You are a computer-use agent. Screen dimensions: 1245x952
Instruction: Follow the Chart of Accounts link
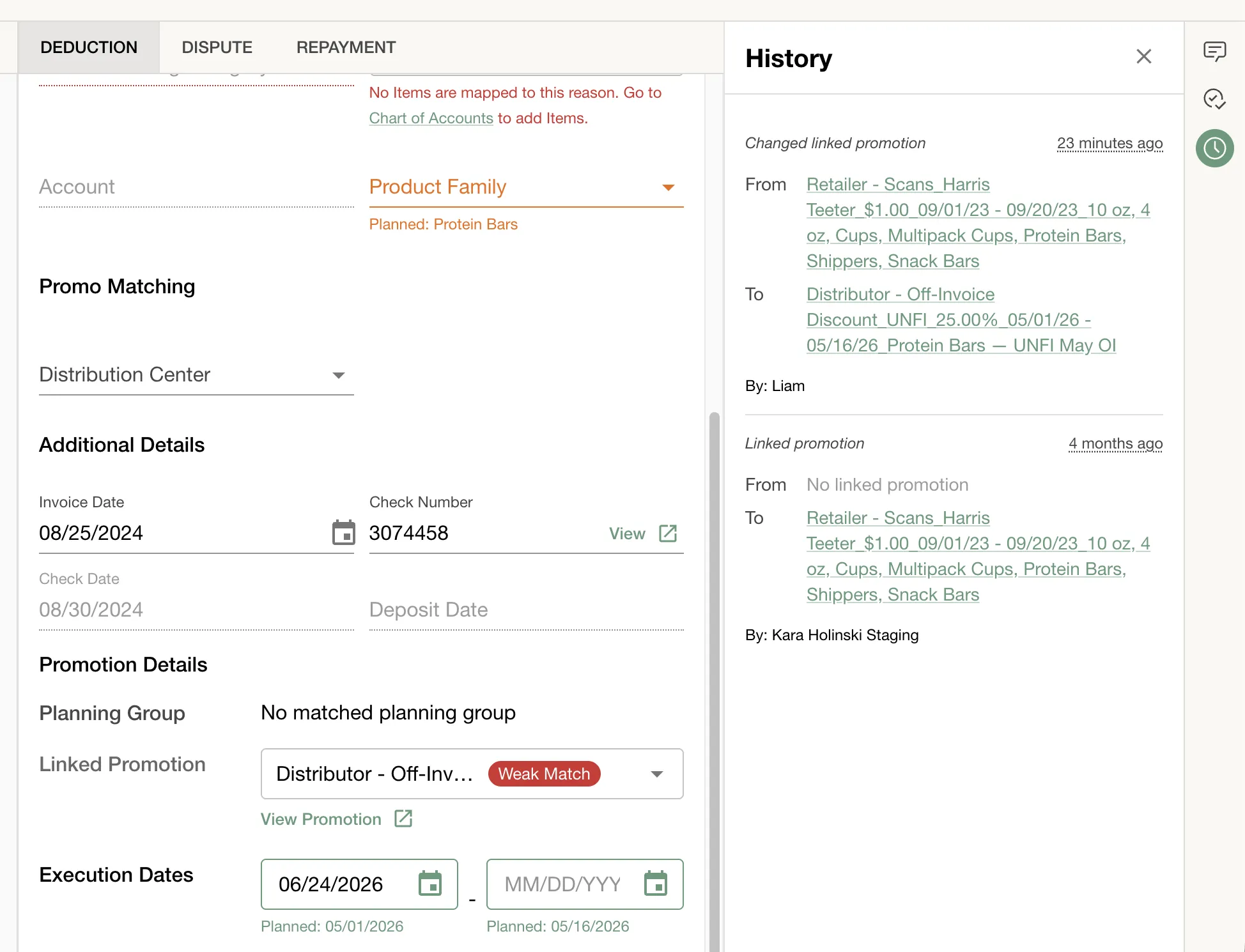(431, 118)
